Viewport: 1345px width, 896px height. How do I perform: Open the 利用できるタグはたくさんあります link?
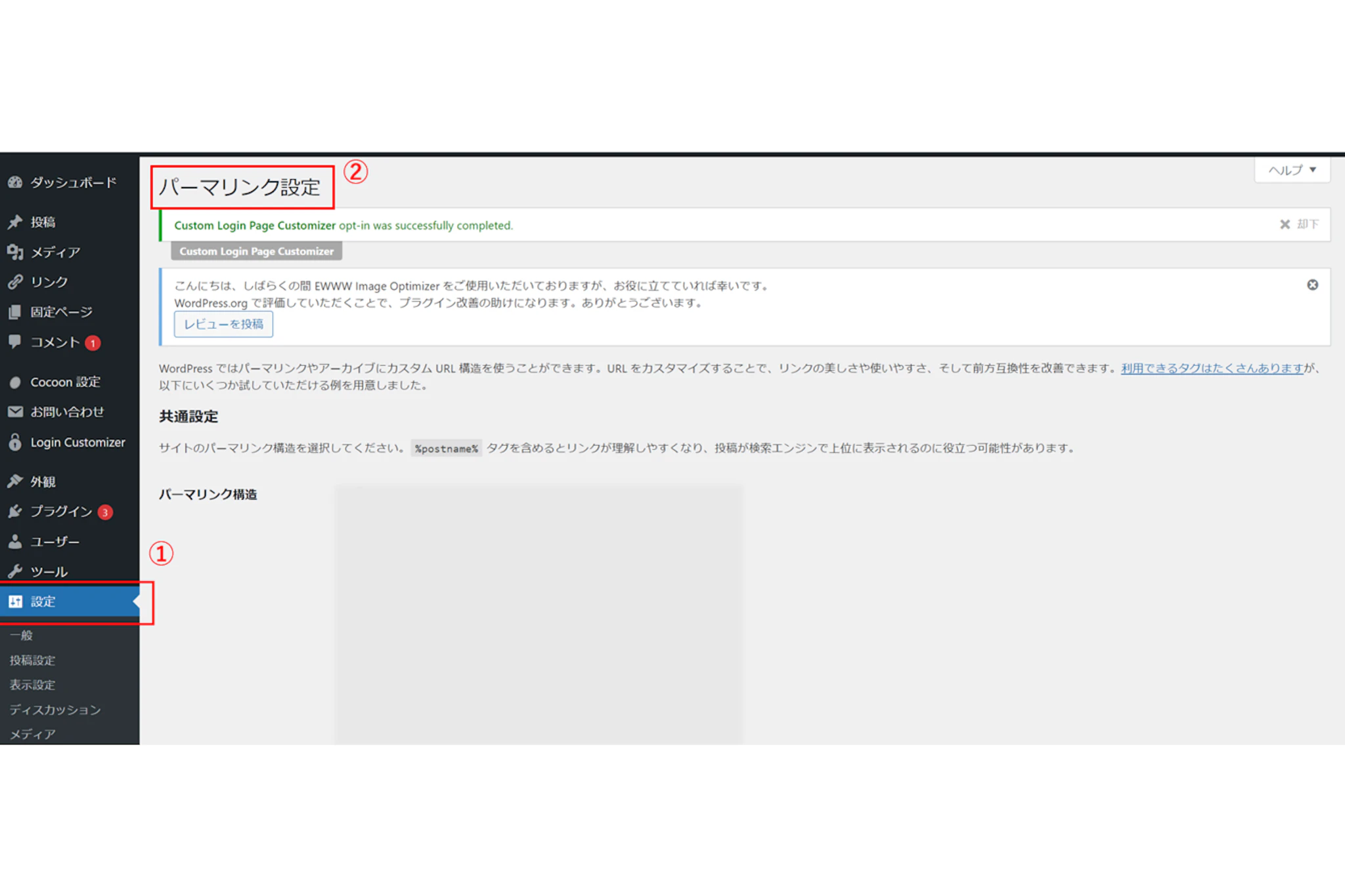point(1212,368)
